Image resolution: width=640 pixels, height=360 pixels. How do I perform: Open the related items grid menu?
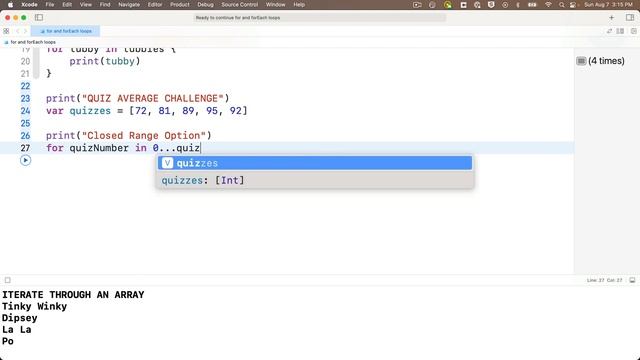pos(6,31)
